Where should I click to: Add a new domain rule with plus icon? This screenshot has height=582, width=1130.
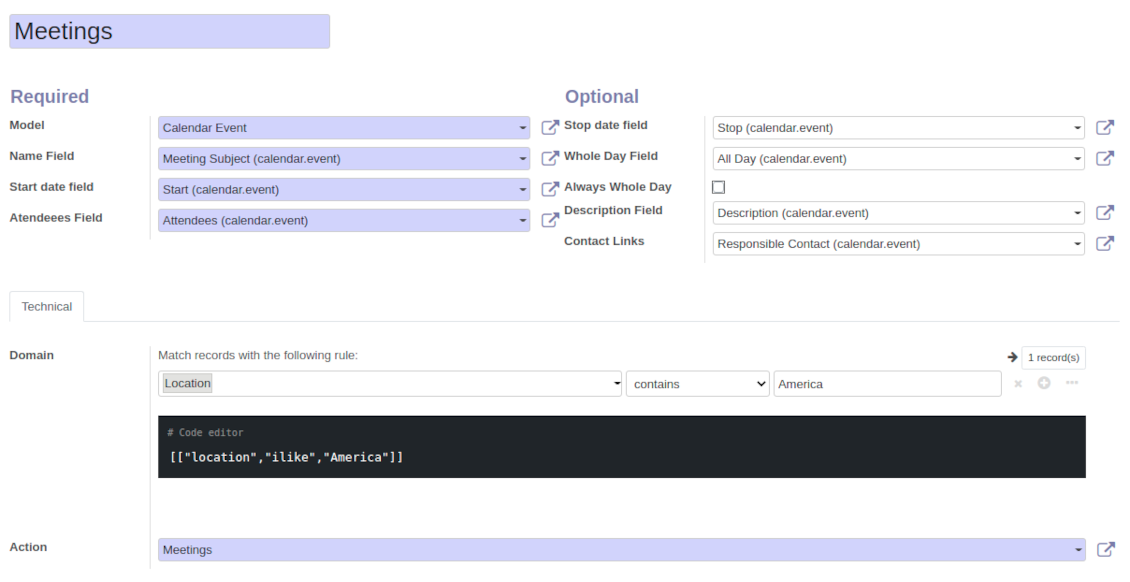pyautogui.click(x=1044, y=383)
